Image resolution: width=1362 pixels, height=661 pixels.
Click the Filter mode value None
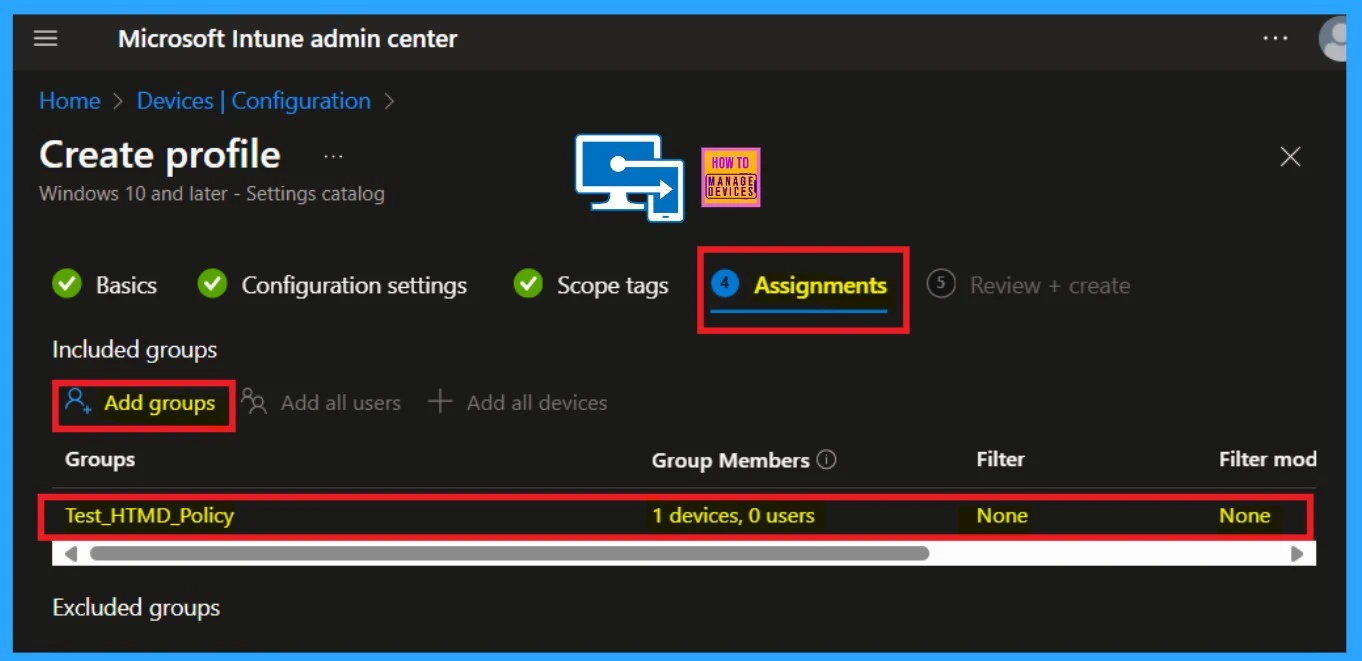click(1245, 516)
